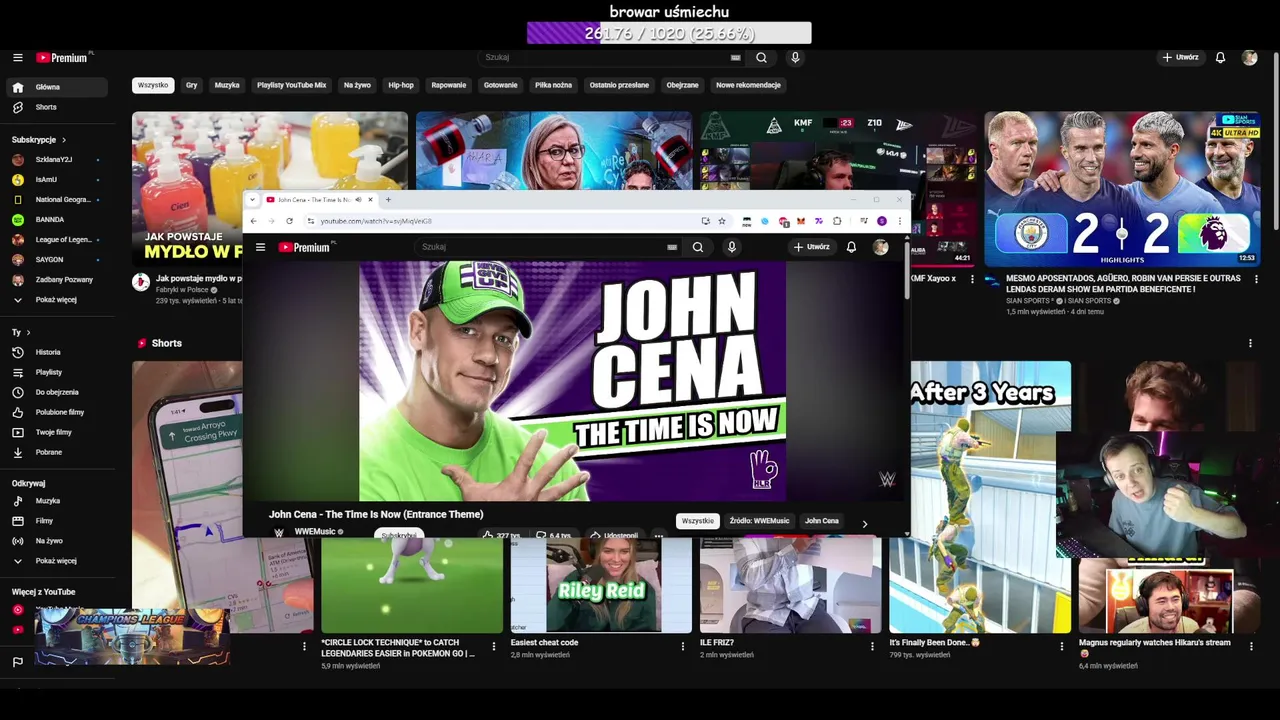Open options for the Sian Sports video
1280x720 pixels.
coord(1256,279)
